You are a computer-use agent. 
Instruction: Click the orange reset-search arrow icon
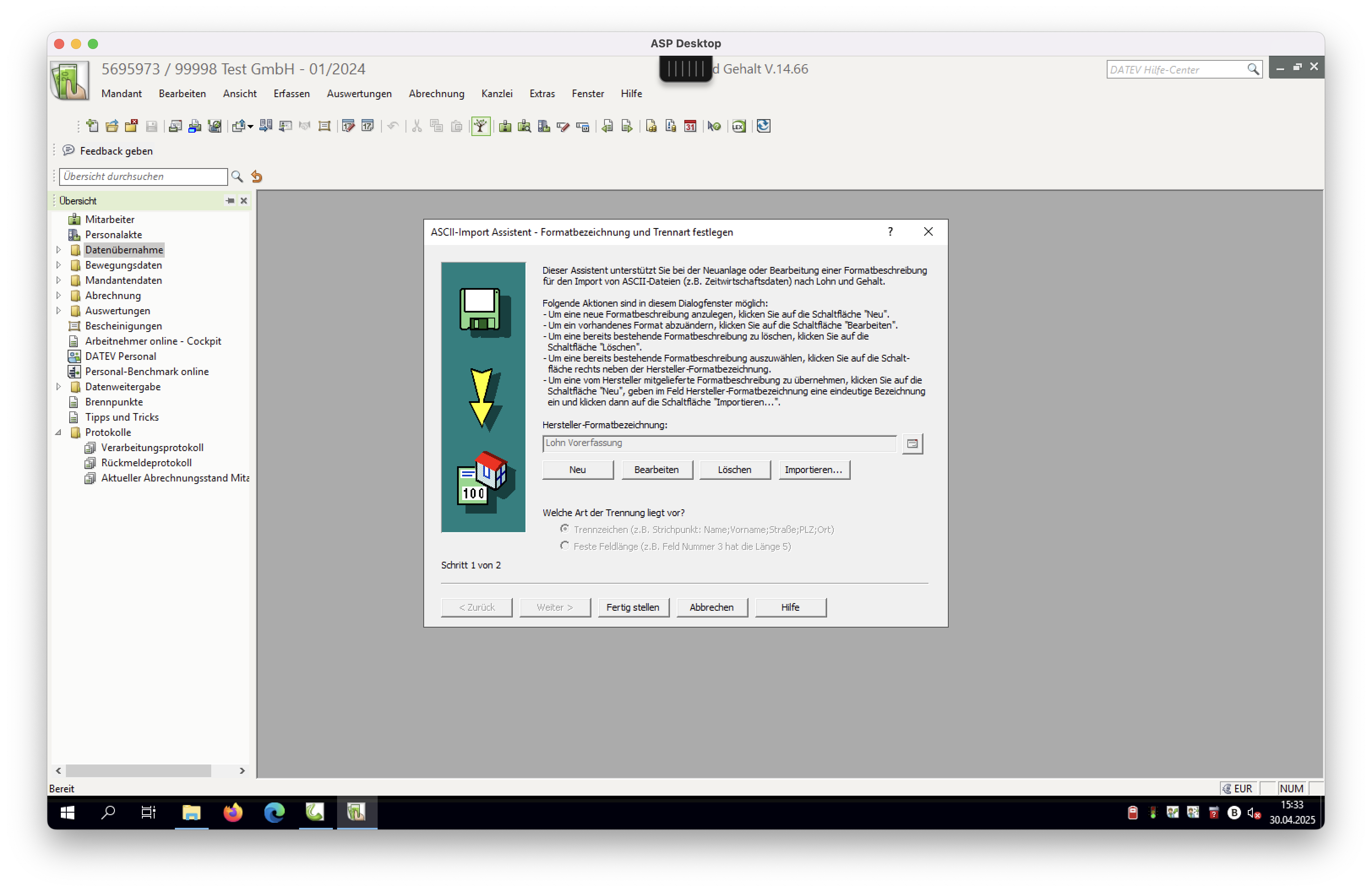click(x=257, y=177)
